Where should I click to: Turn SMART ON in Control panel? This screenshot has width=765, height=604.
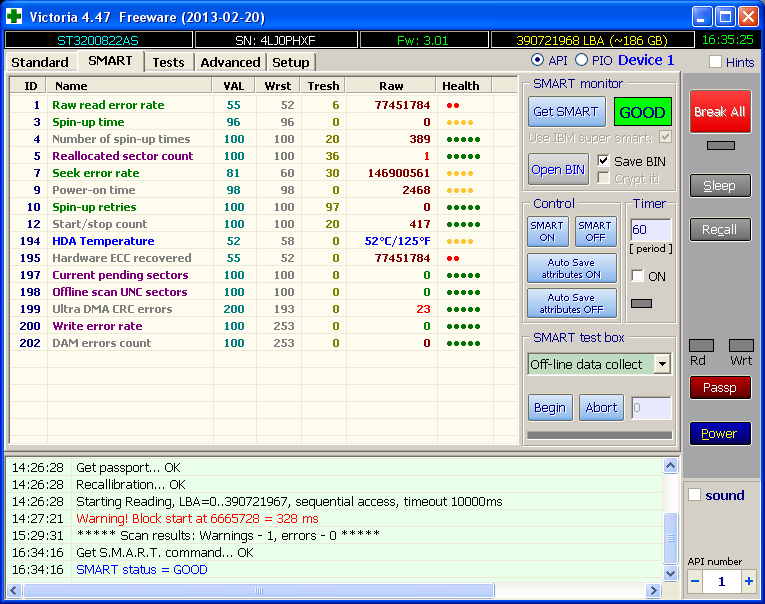point(547,231)
